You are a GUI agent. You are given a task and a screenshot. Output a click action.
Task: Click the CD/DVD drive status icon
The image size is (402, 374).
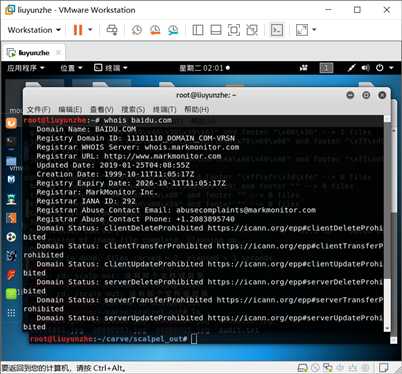[x=315, y=368]
